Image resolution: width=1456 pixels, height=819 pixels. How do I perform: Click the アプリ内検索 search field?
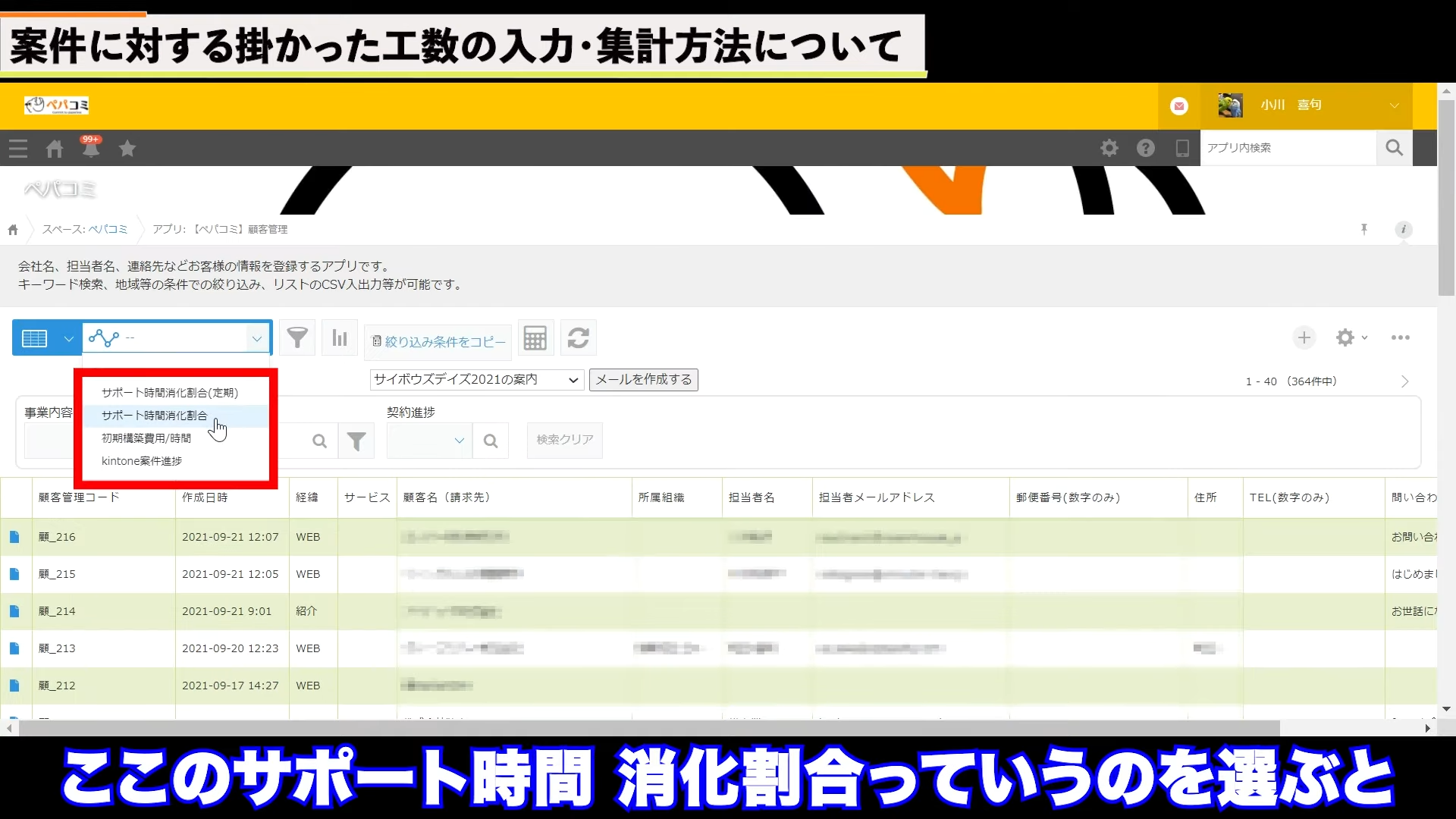click(x=1287, y=148)
